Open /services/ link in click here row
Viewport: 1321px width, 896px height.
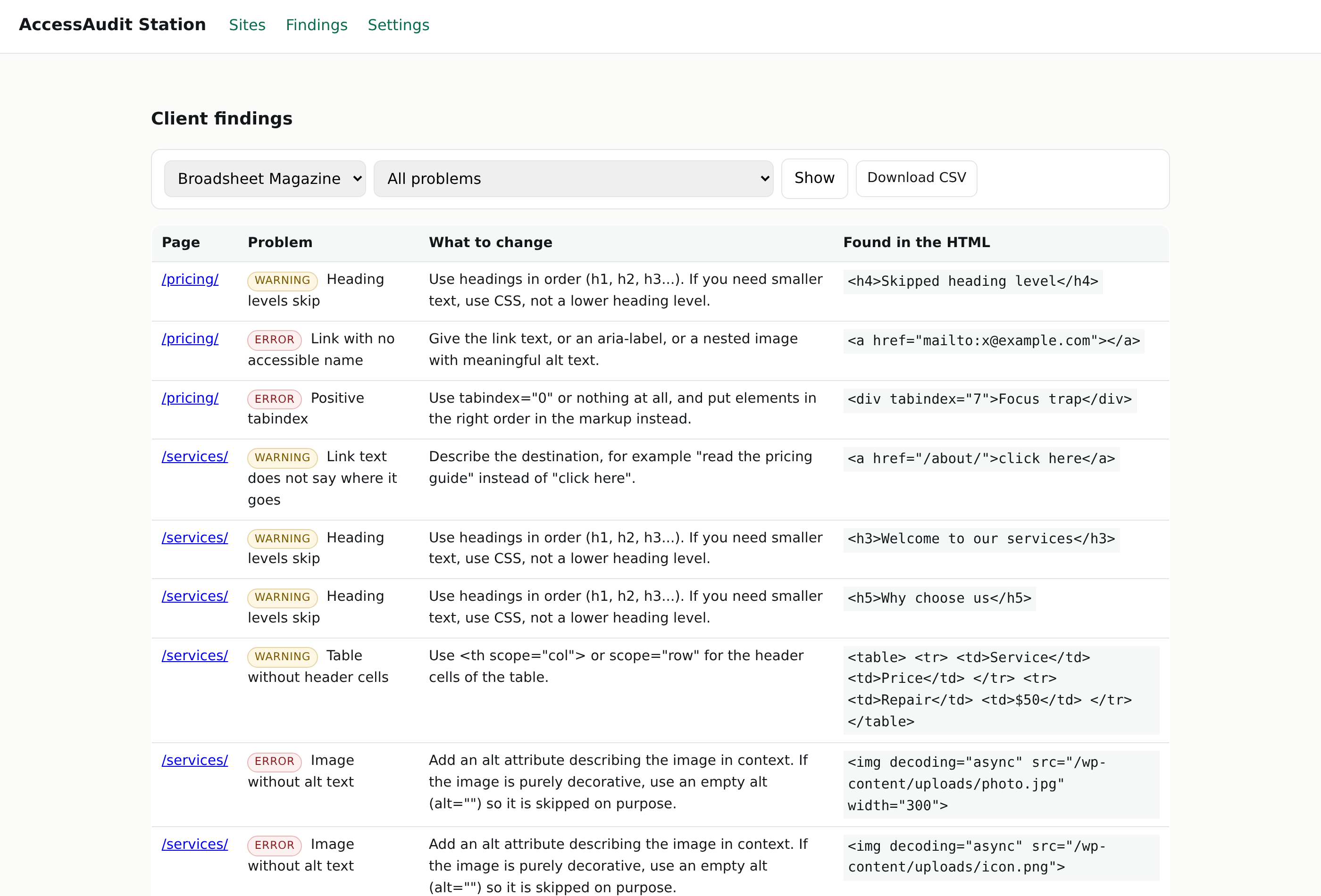tap(194, 456)
